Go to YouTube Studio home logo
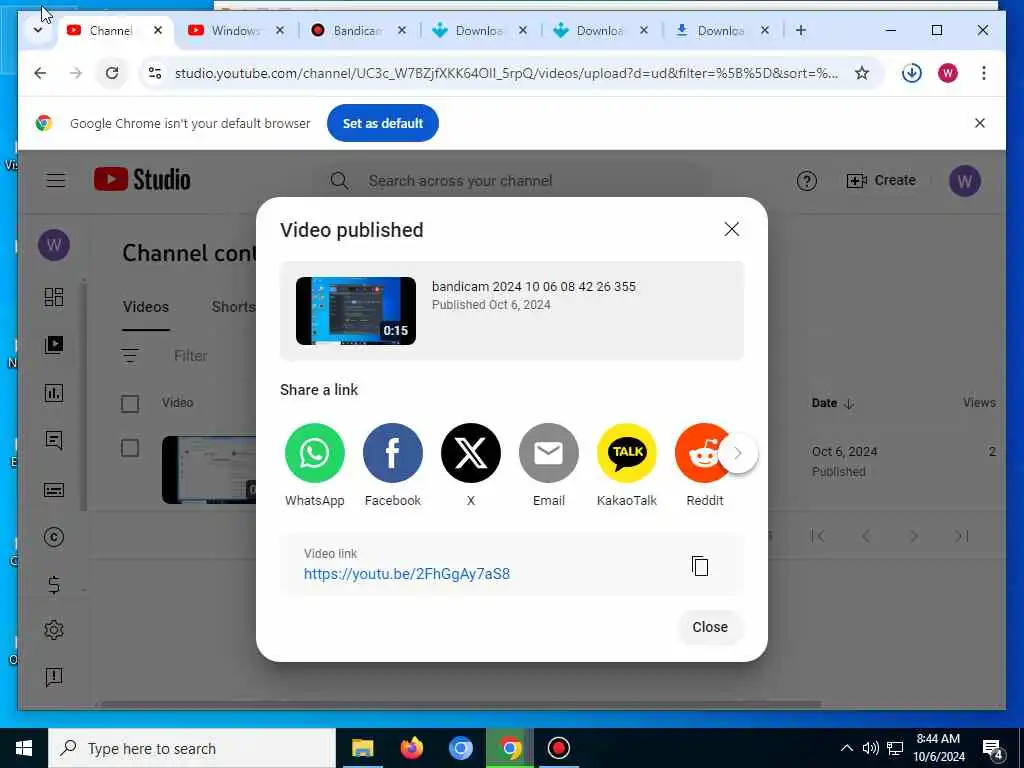Screen dimensions: 1024x768 click(142, 180)
